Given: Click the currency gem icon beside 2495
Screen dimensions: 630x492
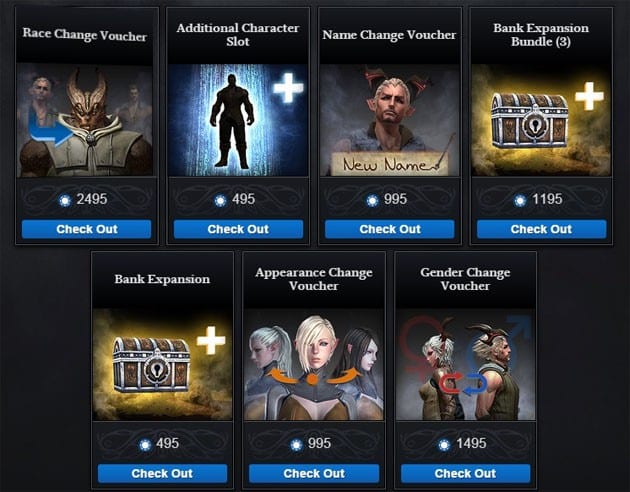Looking at the screenshot, I should [65, 200].
